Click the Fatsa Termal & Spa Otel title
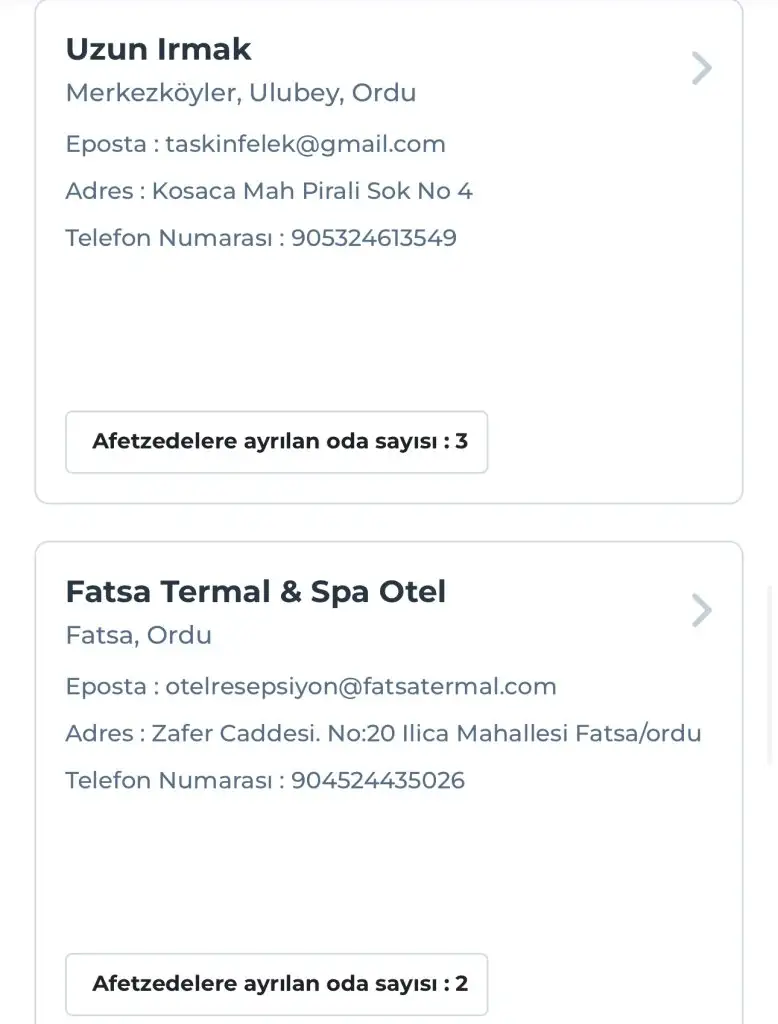778x1024 pixels. [x=255, y=591]
